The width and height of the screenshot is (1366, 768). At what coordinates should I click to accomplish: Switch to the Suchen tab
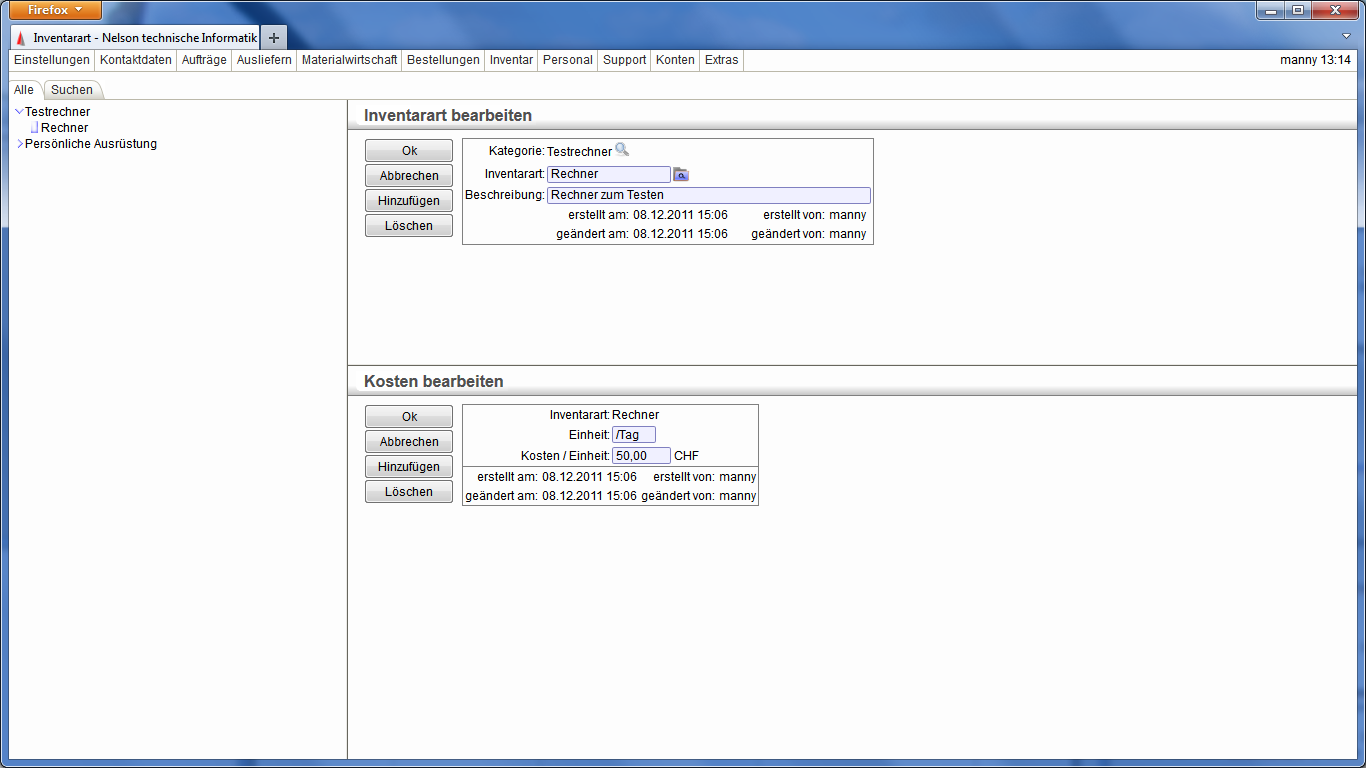(x=72, y=90)
